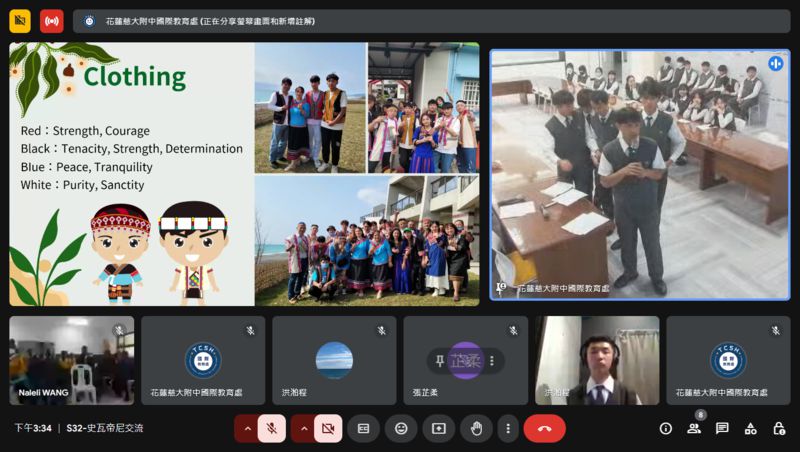This screenshot has width=800, height=452.
Task: Open meeting details info icon
Action: click(665, 428)
